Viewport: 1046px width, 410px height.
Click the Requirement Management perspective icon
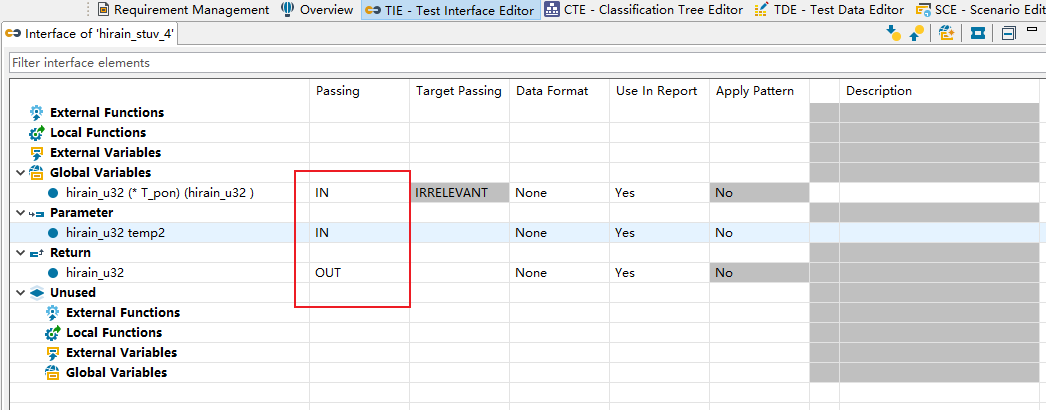tap(103, 9)
